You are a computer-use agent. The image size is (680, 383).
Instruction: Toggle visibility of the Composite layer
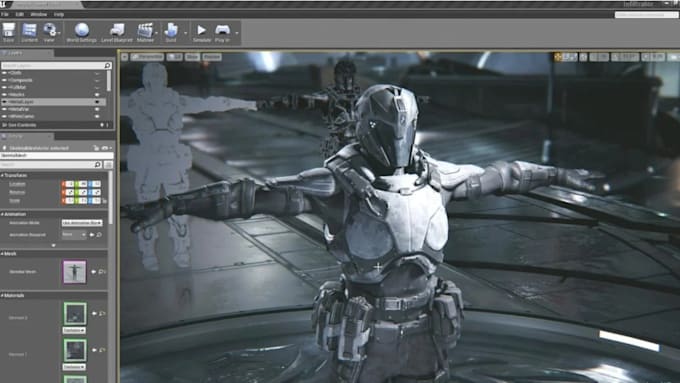[x=97, y=80]
